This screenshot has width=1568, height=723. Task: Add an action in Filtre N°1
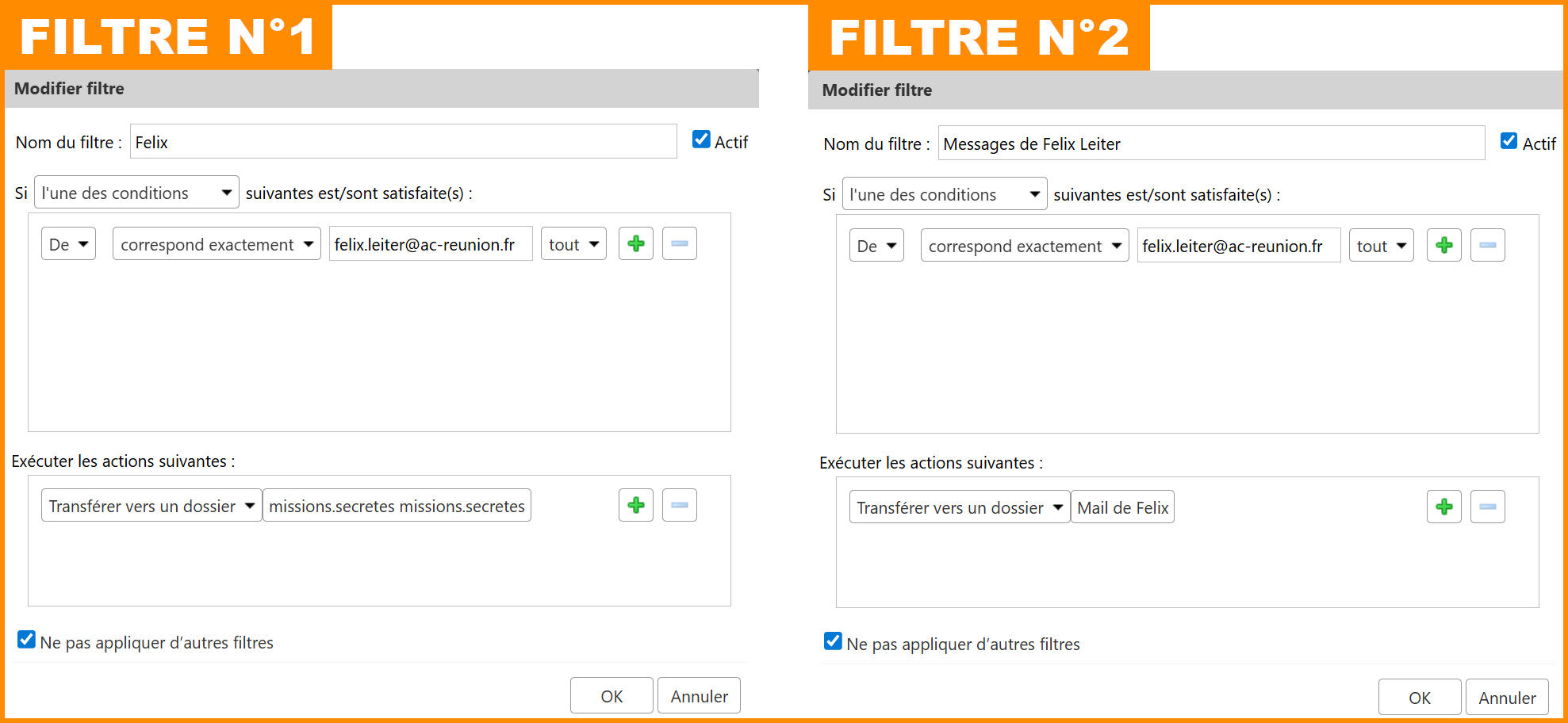pyautogui.click(x=635, y=506)
